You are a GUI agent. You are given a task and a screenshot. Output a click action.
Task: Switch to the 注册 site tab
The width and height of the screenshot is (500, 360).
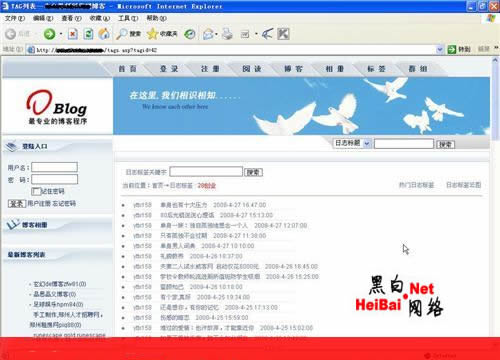coord(210,69)
